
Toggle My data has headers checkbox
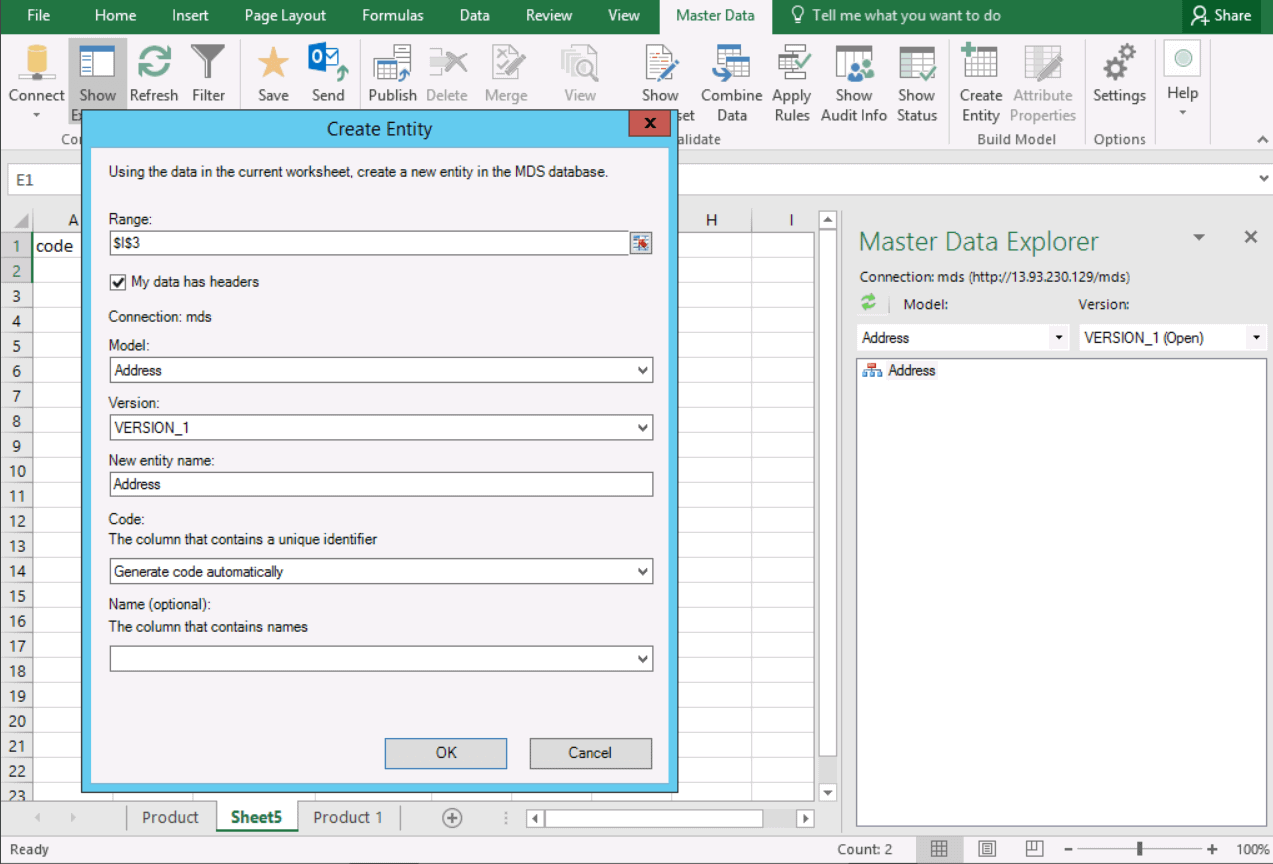click(x=118, y=283)
